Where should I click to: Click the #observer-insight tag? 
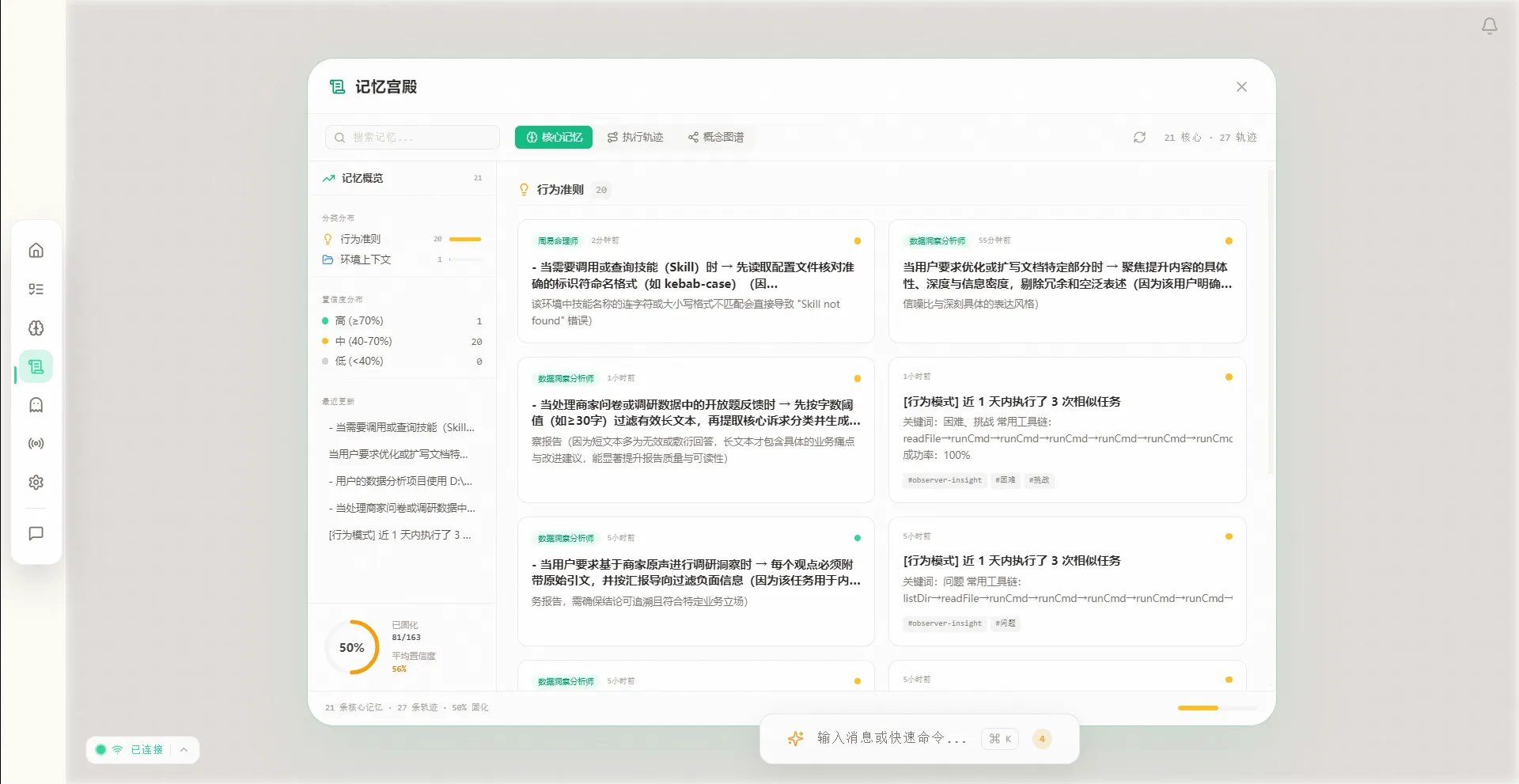(x=943, y=480)
